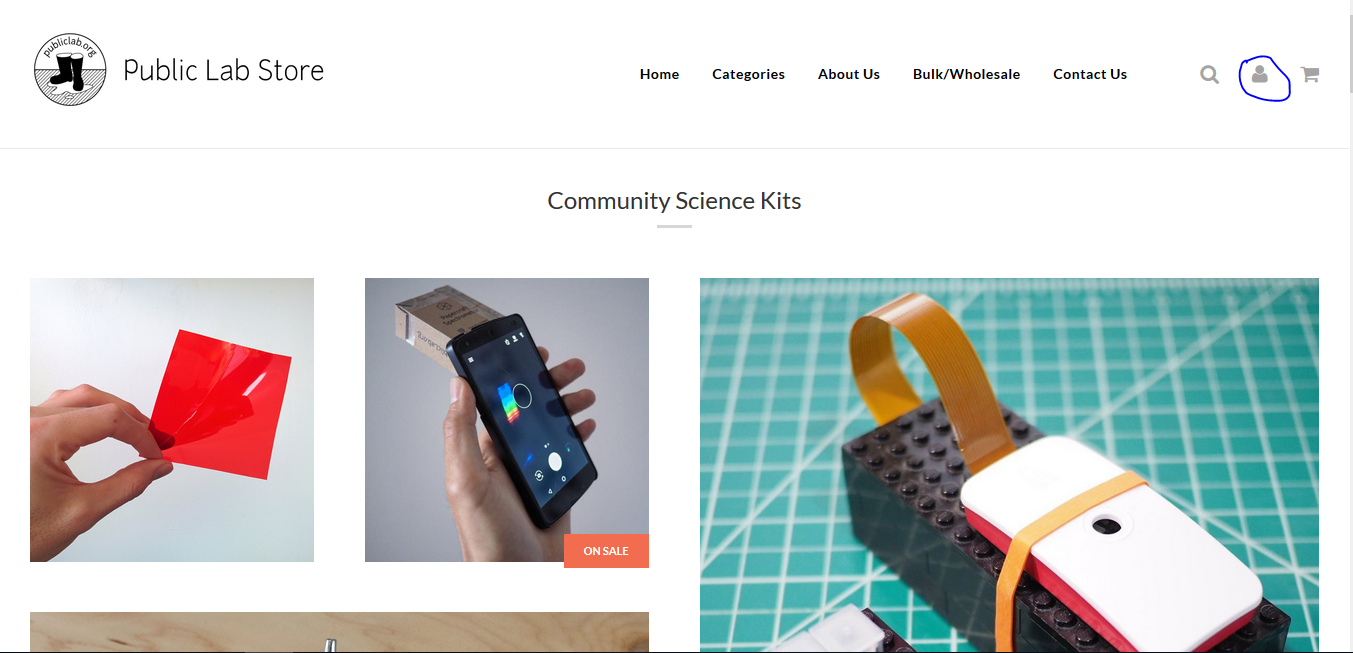Click the search magnifier icon
The width and height of the screenshot is (1353, 653).
click(1209, 74)
